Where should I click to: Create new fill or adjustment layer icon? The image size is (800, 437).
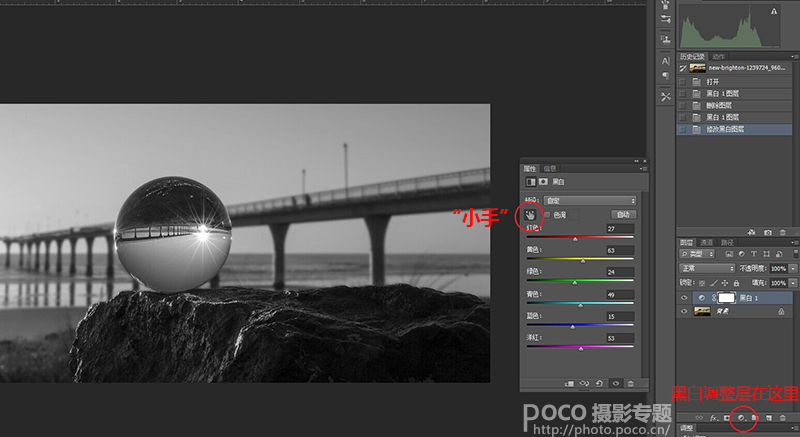pos(741,416)
